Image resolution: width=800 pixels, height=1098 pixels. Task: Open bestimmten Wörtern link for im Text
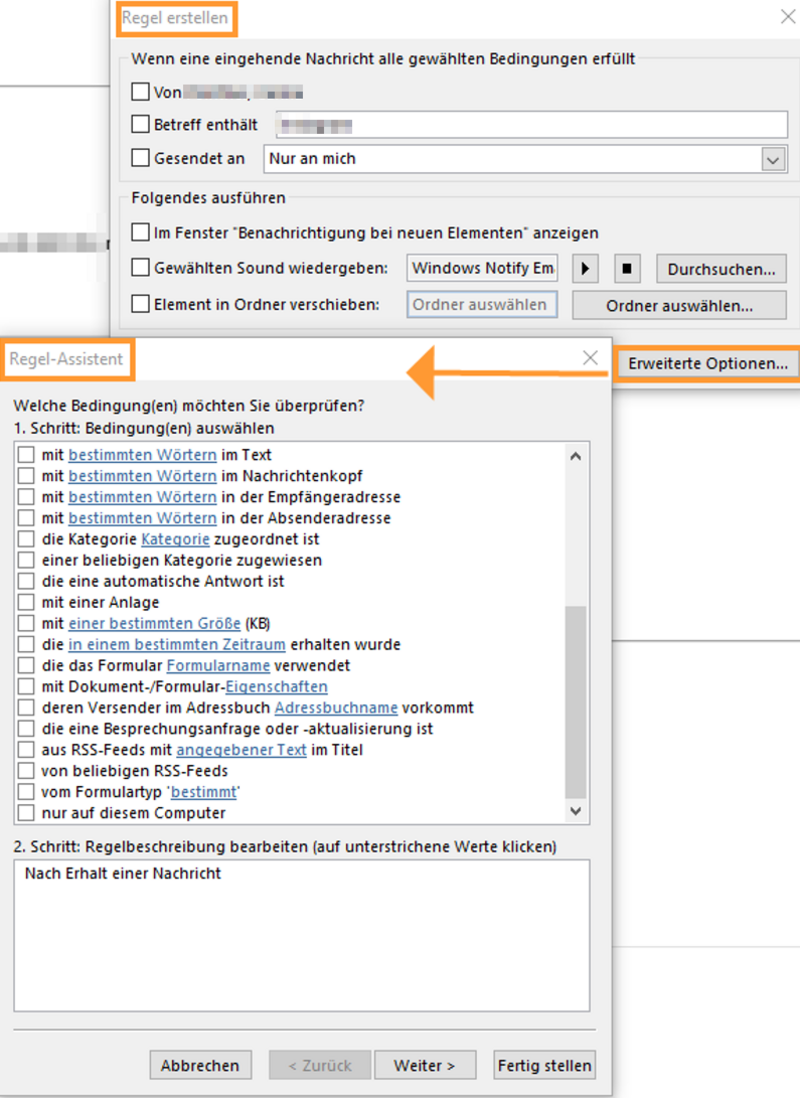[x=142, y=454]
